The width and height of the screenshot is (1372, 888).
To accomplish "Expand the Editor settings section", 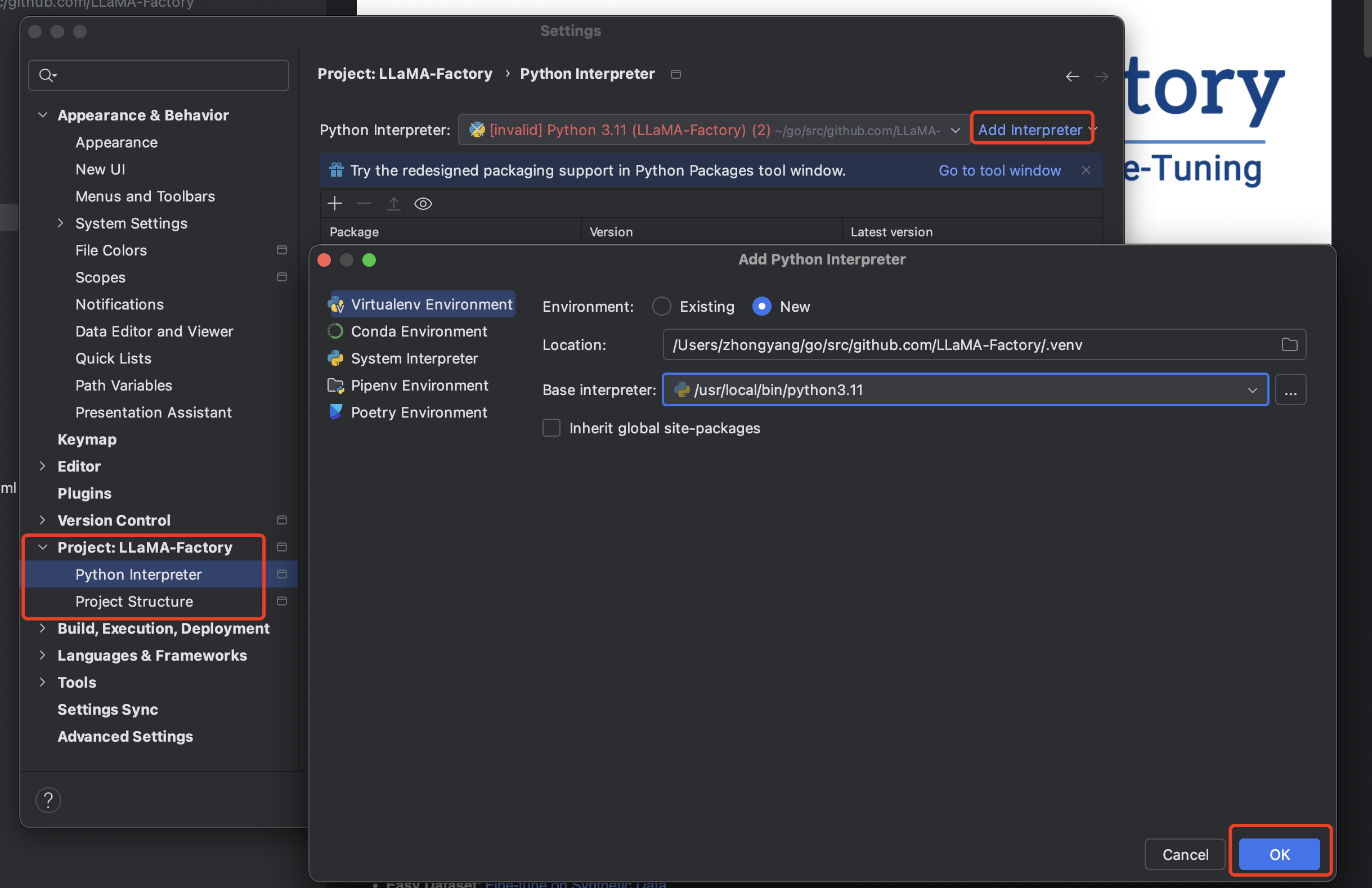I will (43, 466).
